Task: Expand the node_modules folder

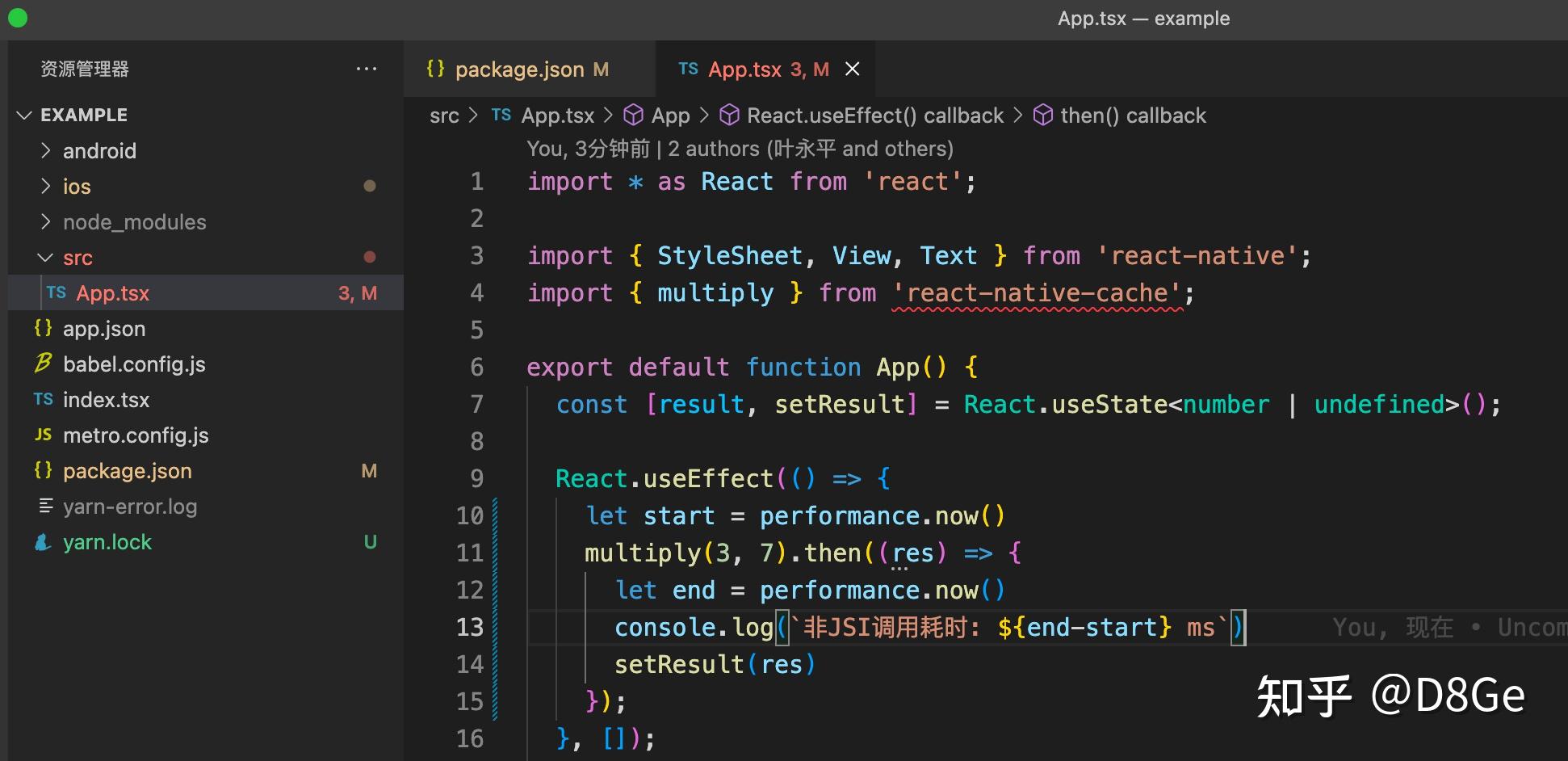Action: pyautogui.click(x=46, y=222)
